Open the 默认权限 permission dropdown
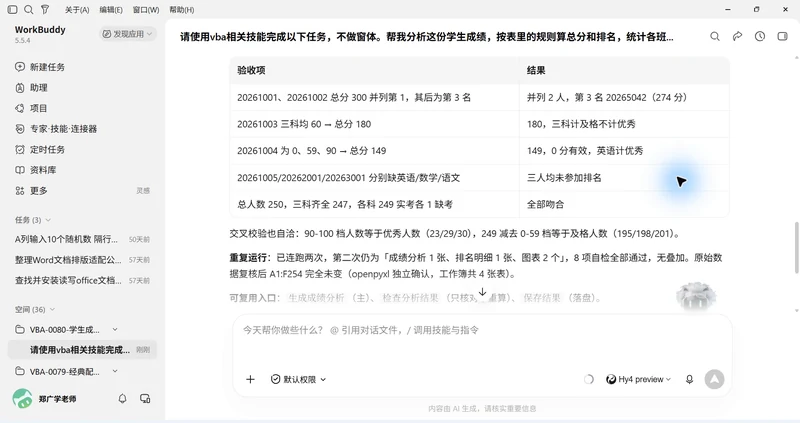This screenshot has width=800, height=423. tap(298, 379)
